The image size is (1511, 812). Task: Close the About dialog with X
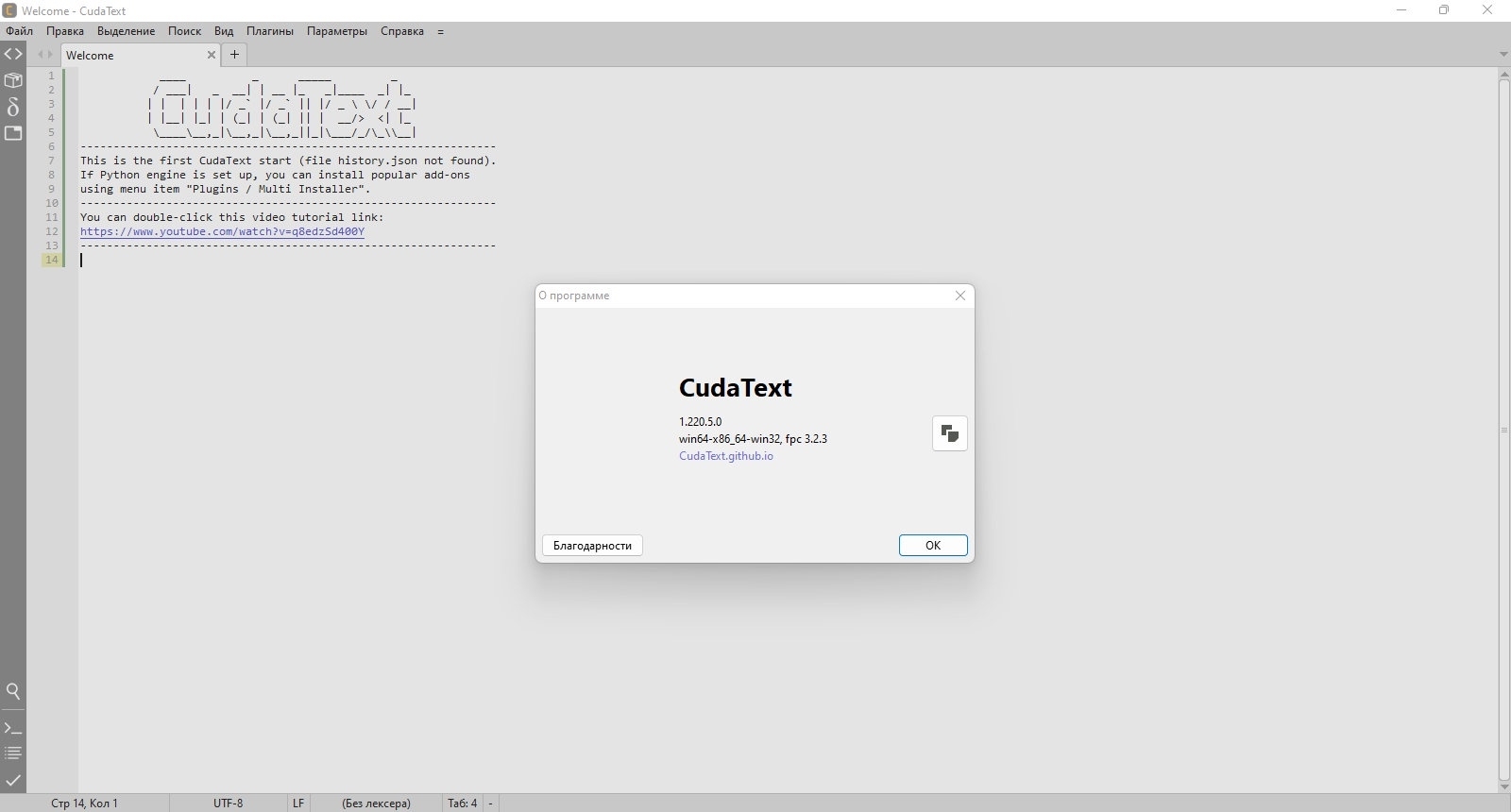pyautogui.click(x=960, y=296)
